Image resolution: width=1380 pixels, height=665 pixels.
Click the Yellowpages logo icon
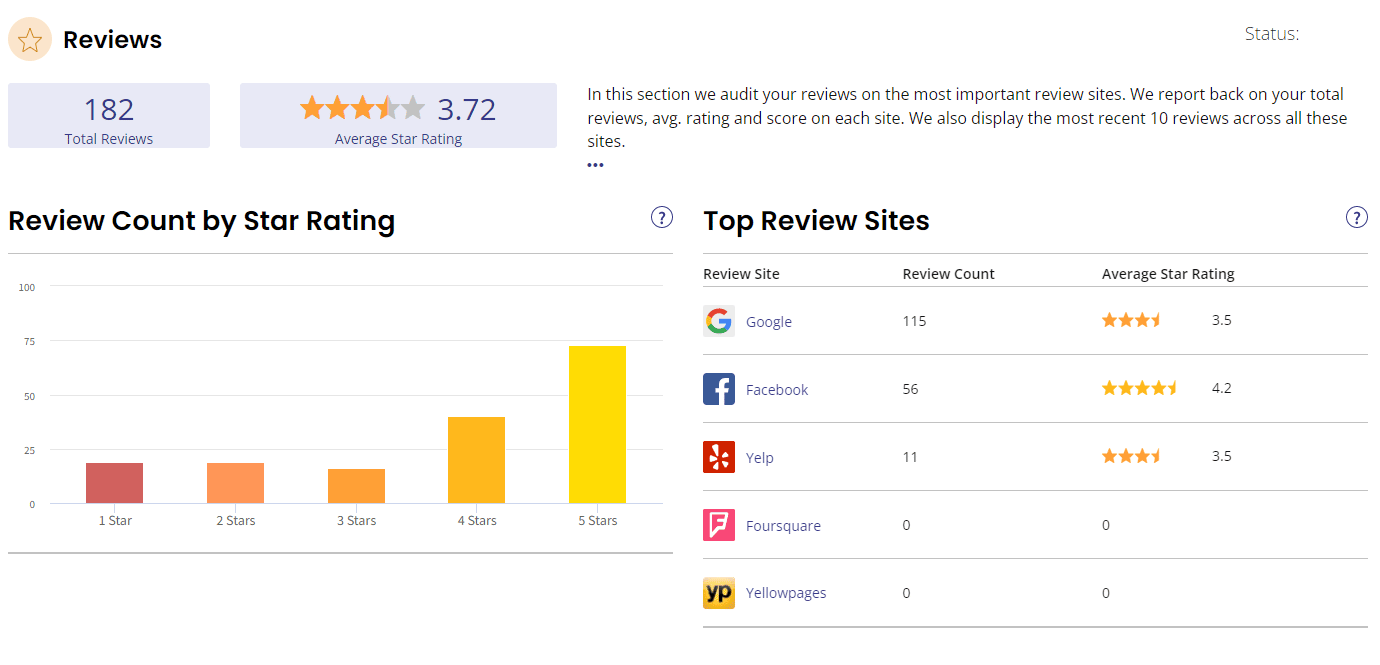pos(718,593)
